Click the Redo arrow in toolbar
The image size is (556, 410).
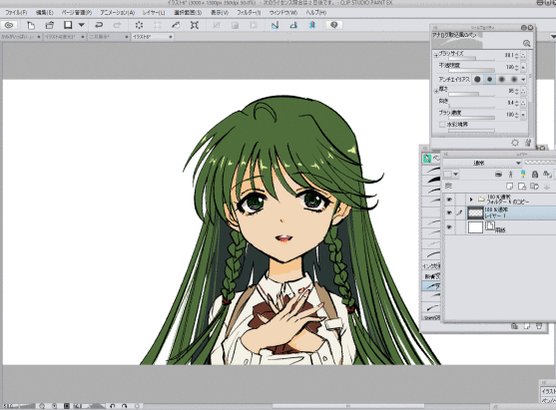point(117,25)
